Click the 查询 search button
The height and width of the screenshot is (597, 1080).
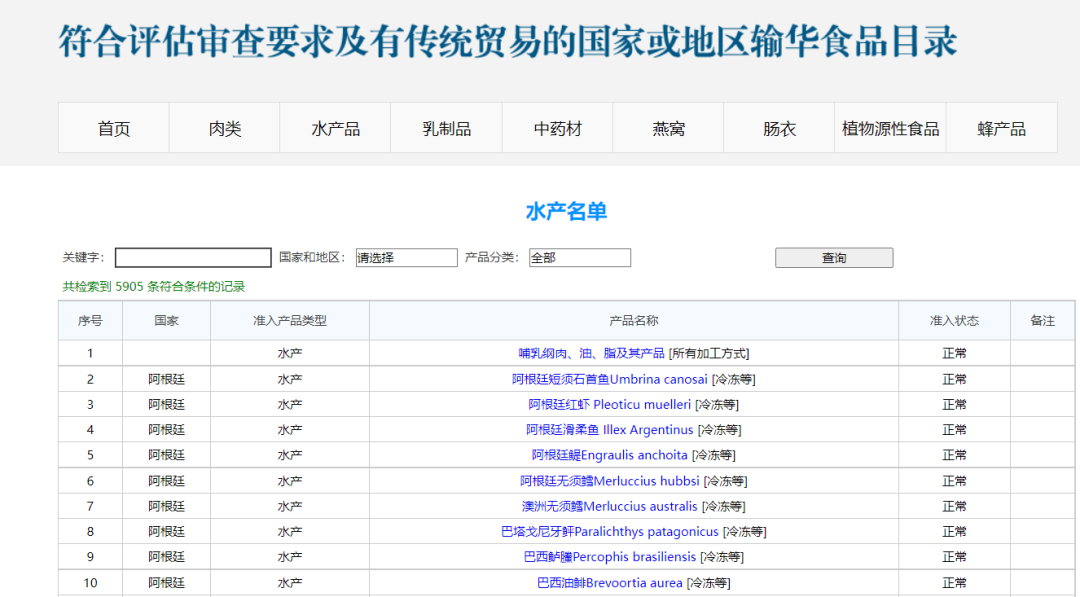click(x=833, y=257)
